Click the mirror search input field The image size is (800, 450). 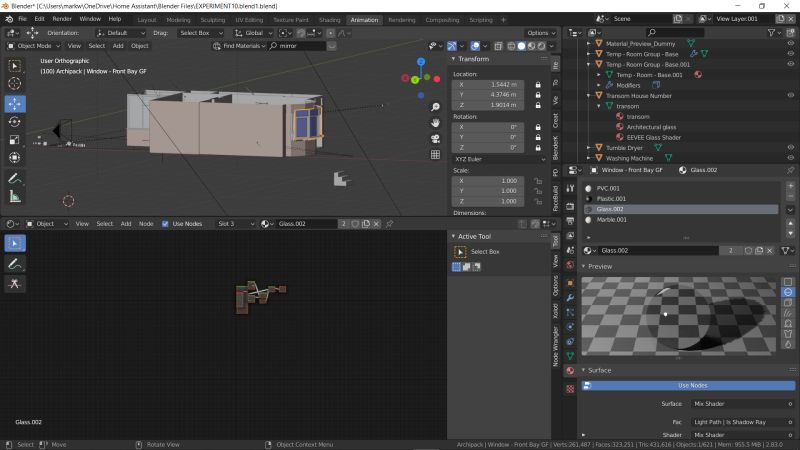pyautogui.click(x=298, y=46)
